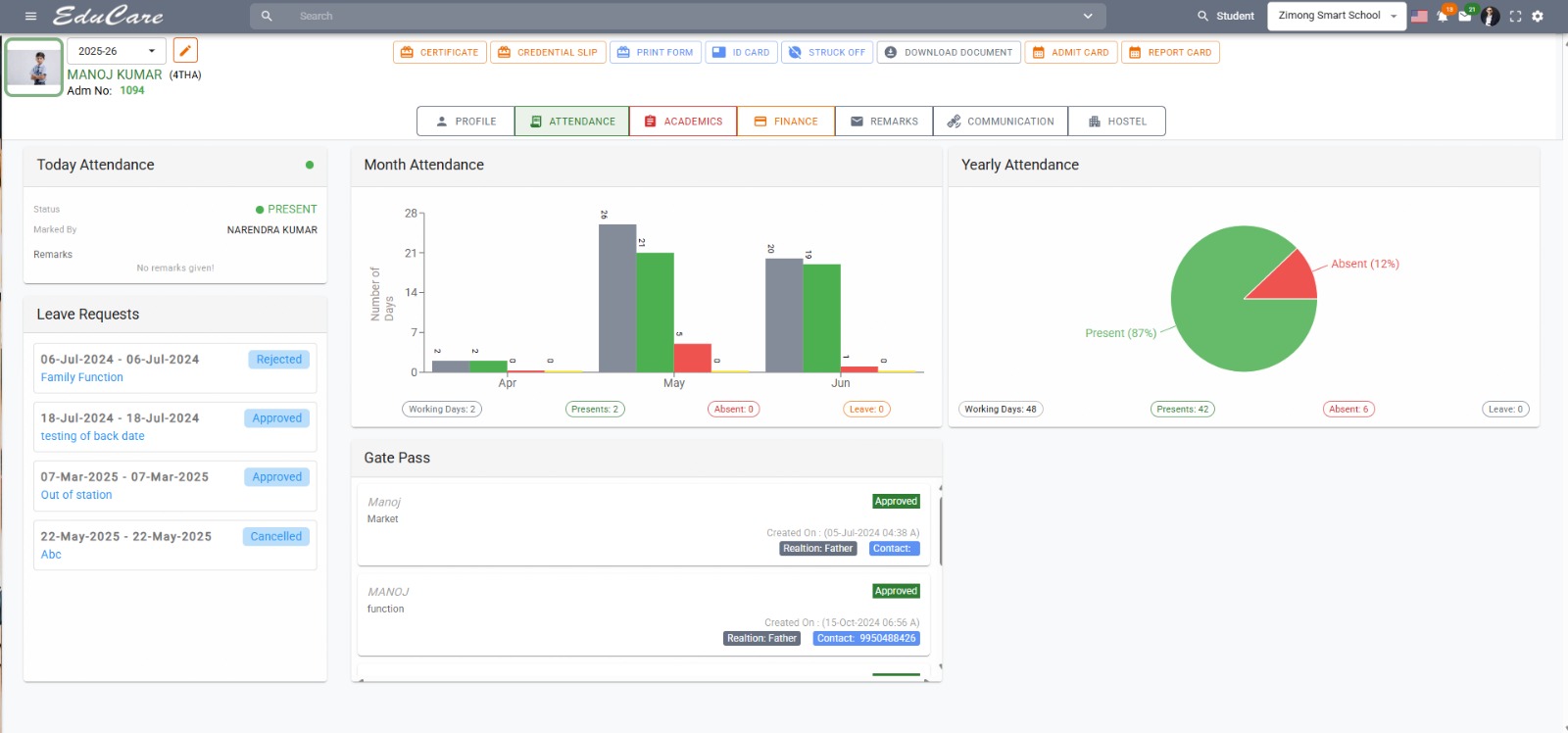Switch to the Finance tab
Viewport: 1568px width, 733px height.
[x=786, y=122]
